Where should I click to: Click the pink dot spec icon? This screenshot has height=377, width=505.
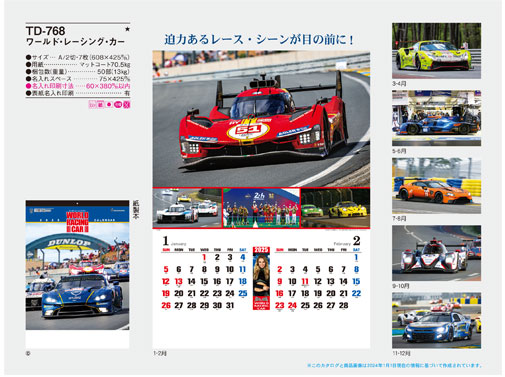[x=109, y=105]
